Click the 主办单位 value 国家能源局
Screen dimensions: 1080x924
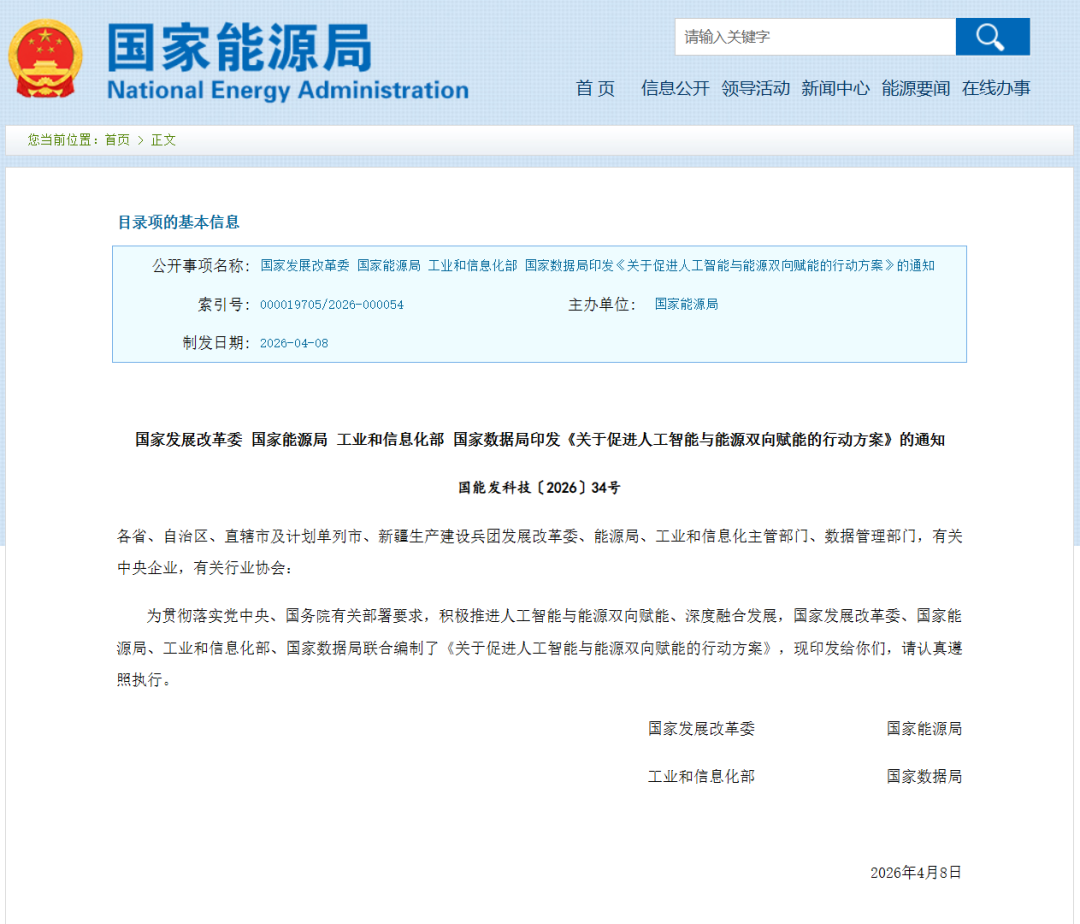pyautogui.click(x=686, y=304)
